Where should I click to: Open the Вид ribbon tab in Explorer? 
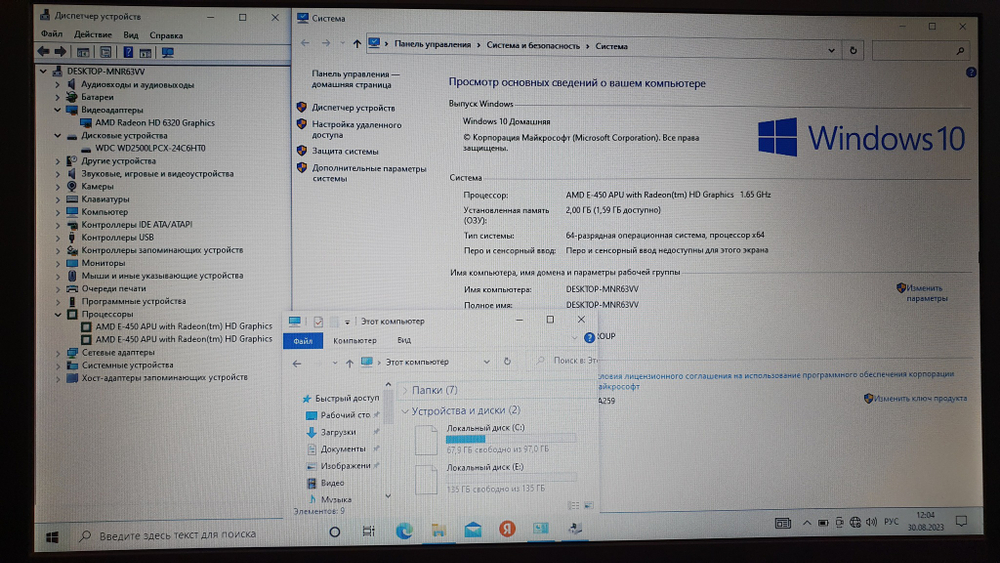404,340
